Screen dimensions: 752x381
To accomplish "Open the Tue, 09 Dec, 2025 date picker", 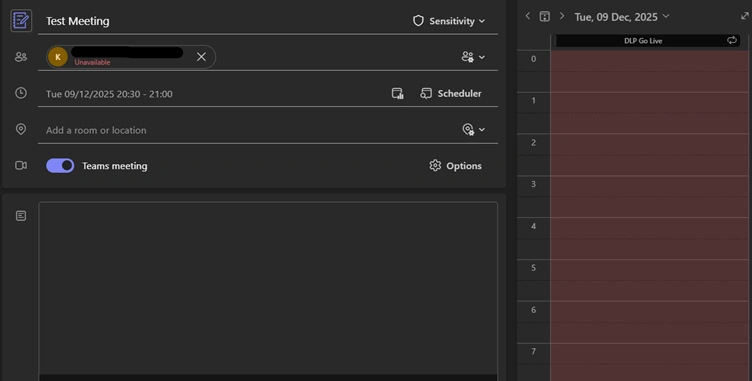I will click(622, 17).
